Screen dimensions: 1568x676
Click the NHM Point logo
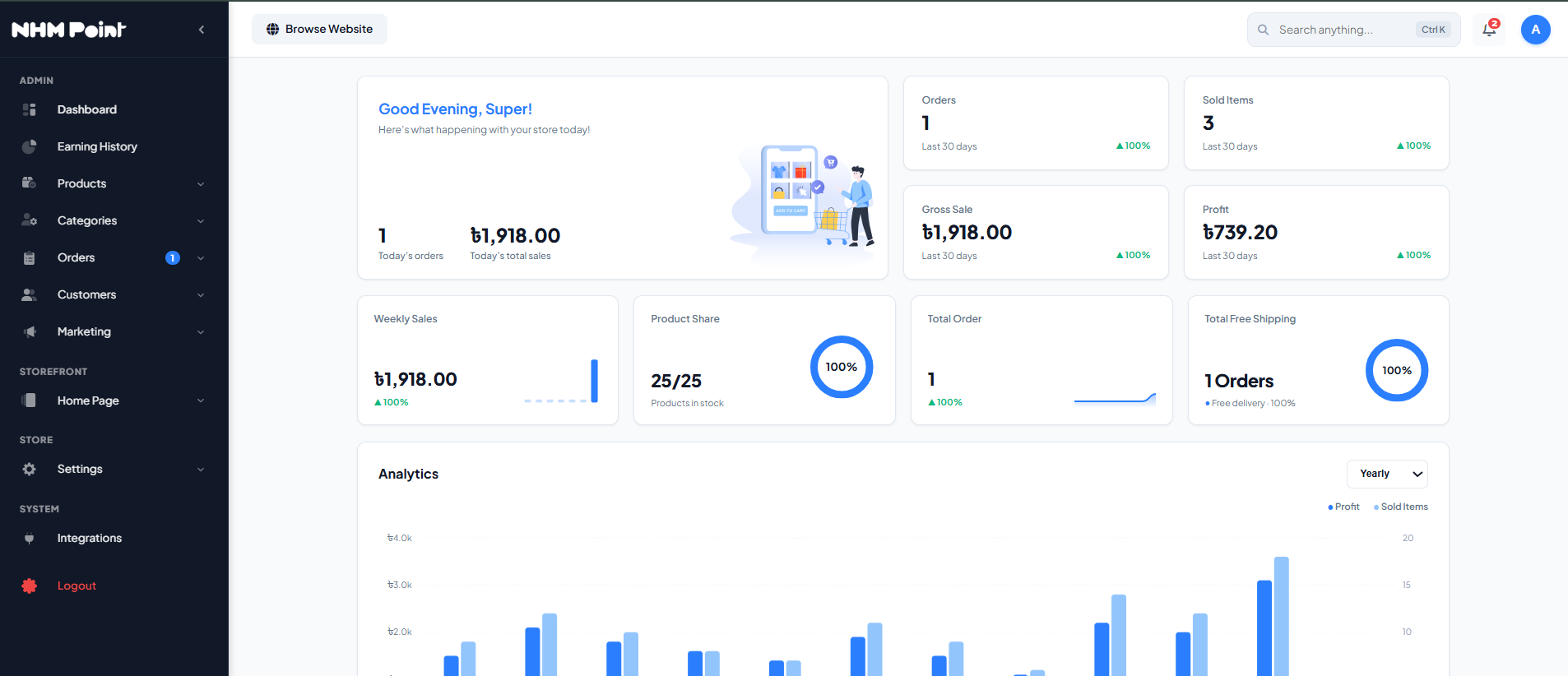(69, 30)
